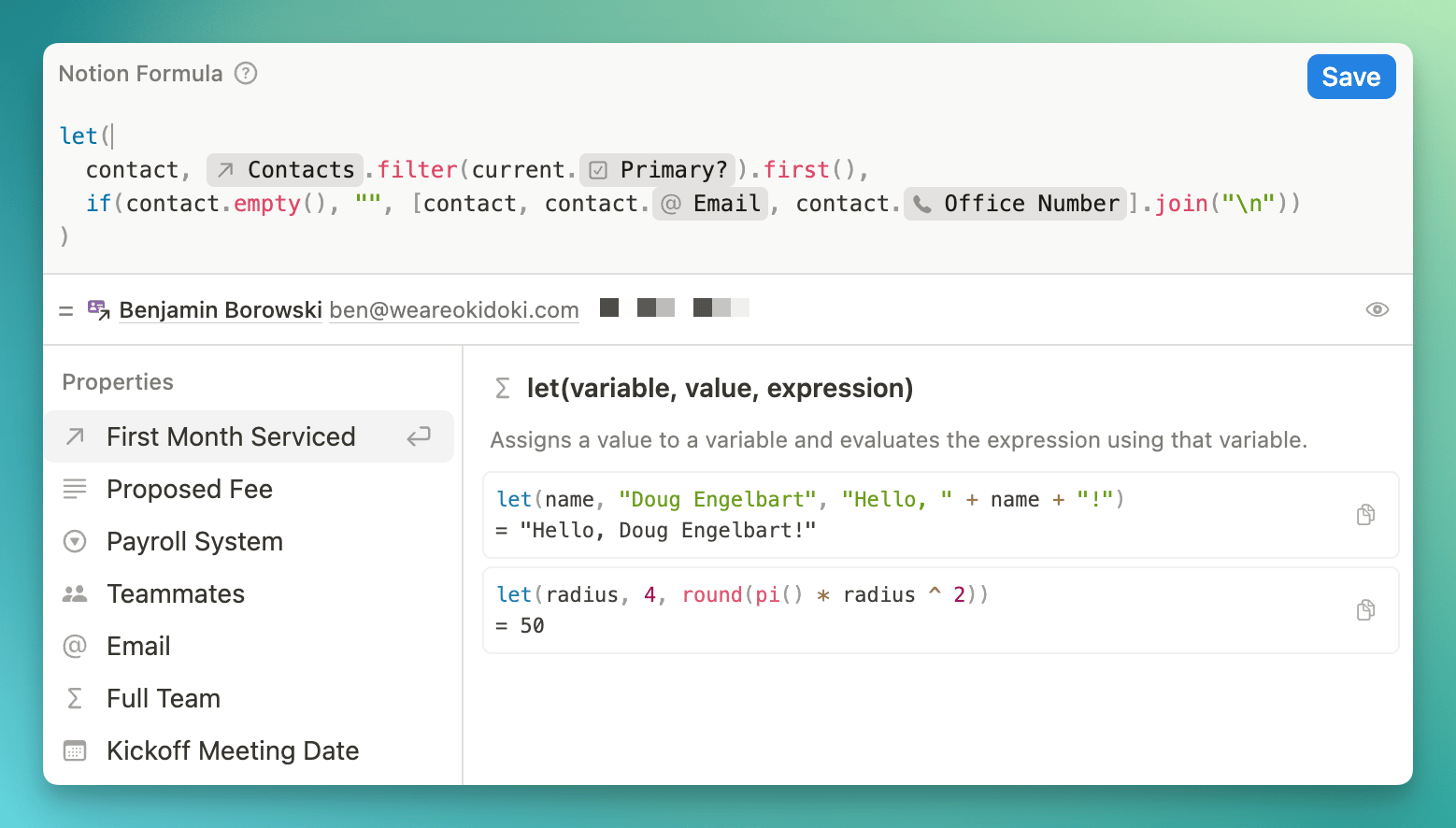1456x828 pixels.
Task: Select First Month Serviced property
Action: coord(231,436)
